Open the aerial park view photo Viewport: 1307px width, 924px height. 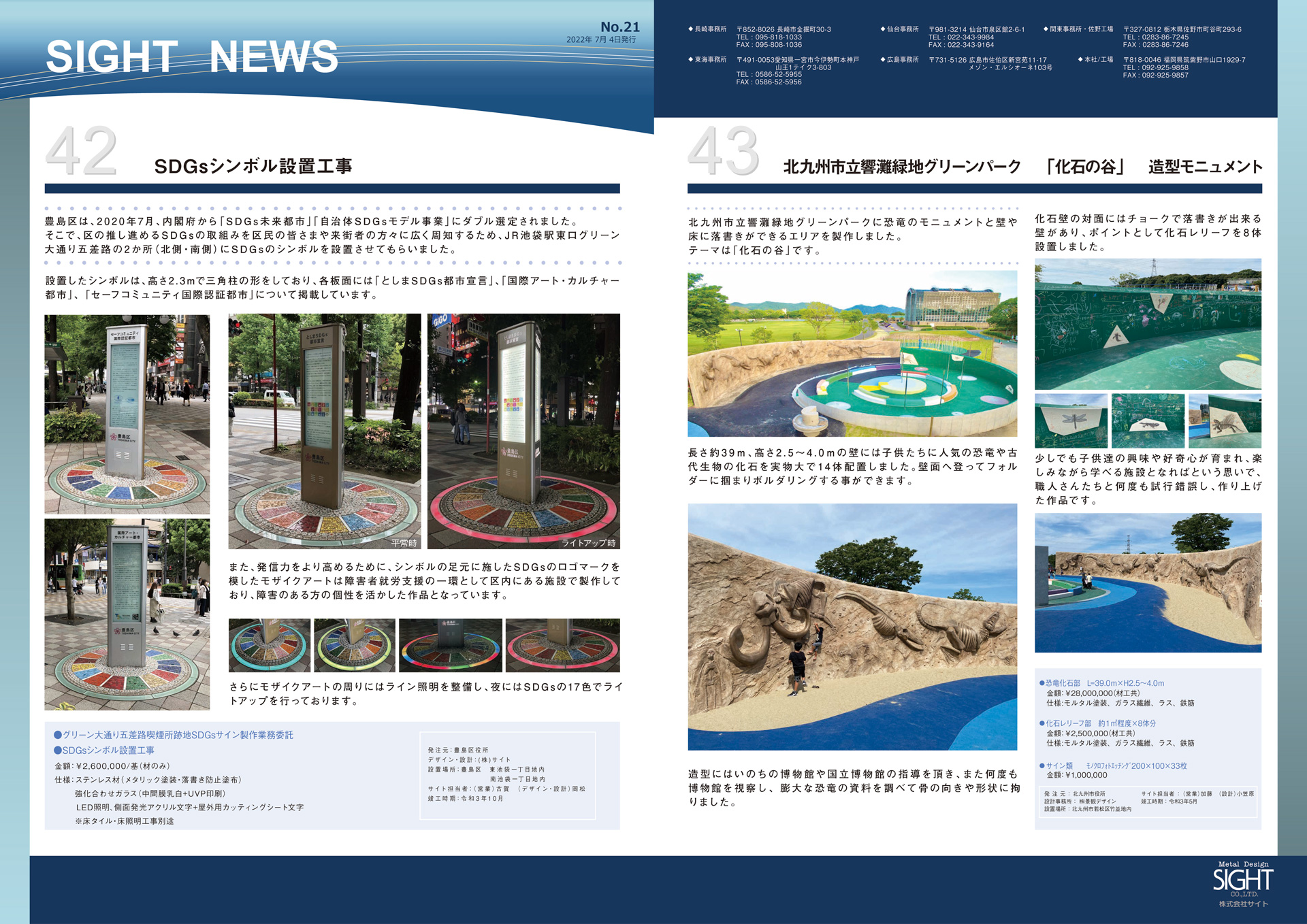click(852, 354)
